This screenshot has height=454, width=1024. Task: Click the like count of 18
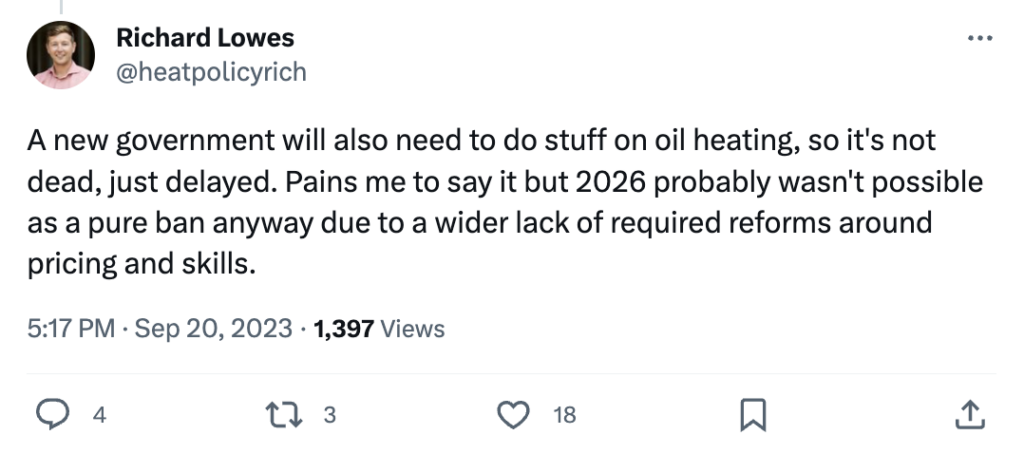pyautogui.click(x=564, y=415)
